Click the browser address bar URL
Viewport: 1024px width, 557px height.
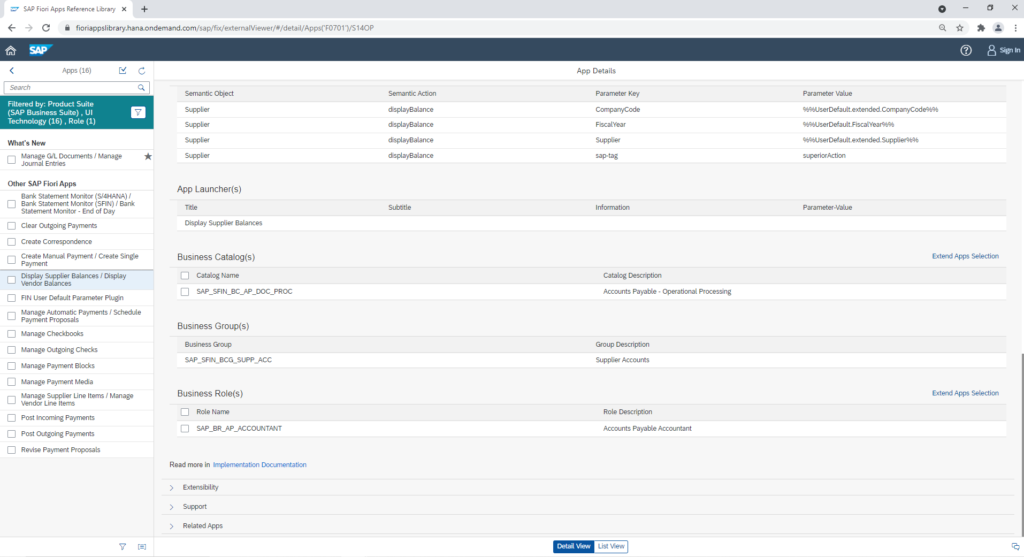(225, 28)
